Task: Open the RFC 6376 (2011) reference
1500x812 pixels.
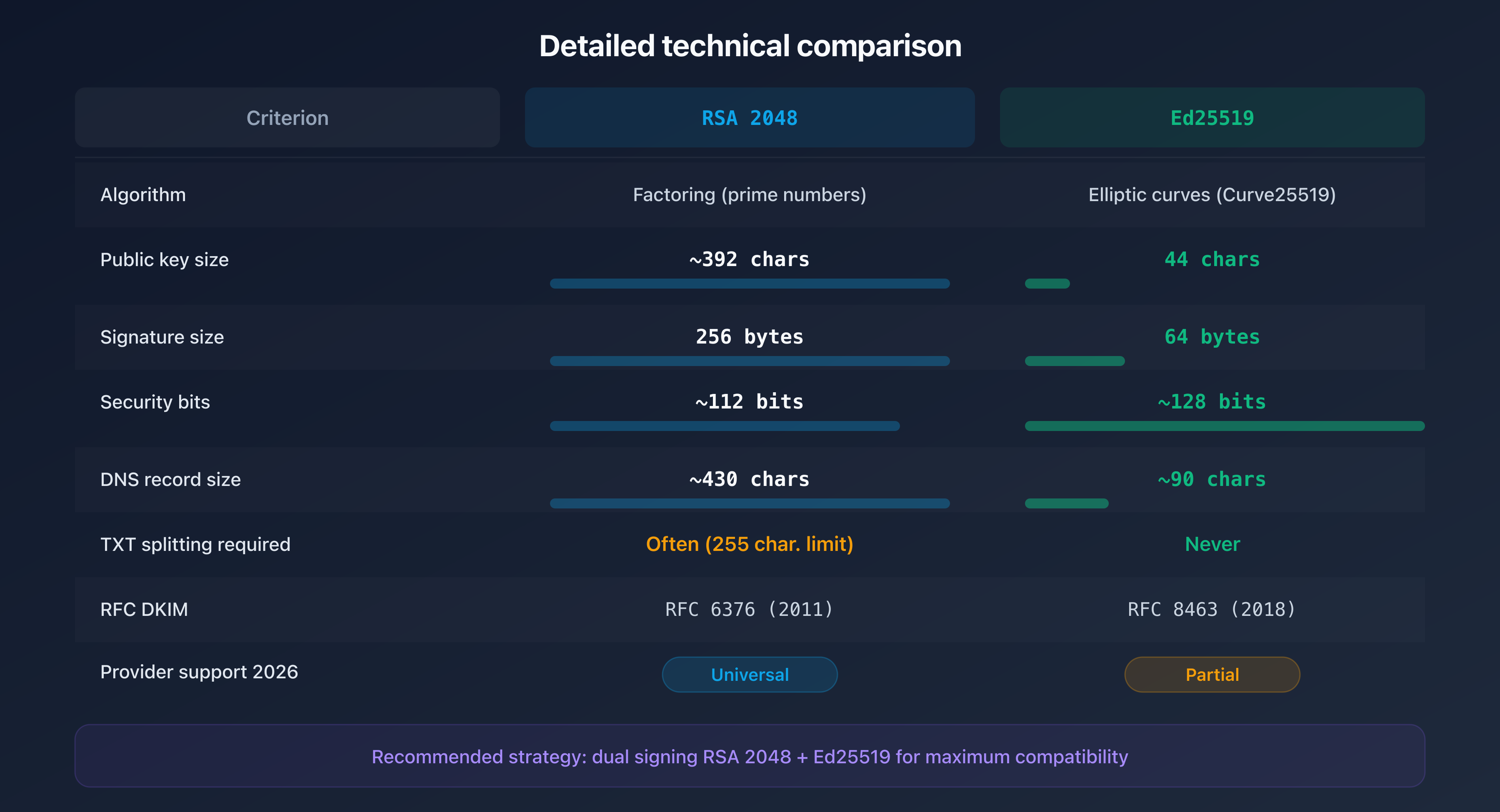Action: [750, 609]
